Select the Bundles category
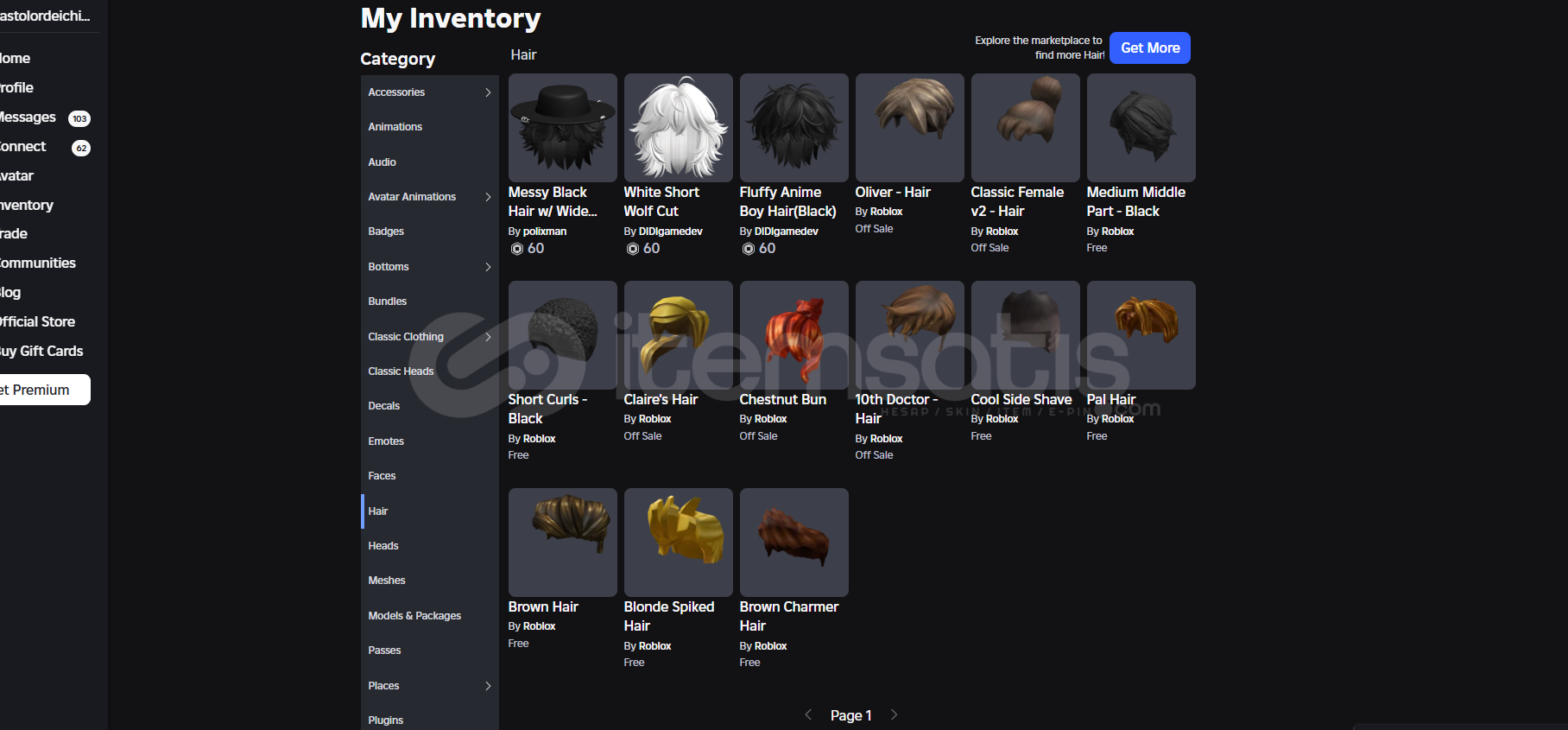 click(x=430, y=302)
